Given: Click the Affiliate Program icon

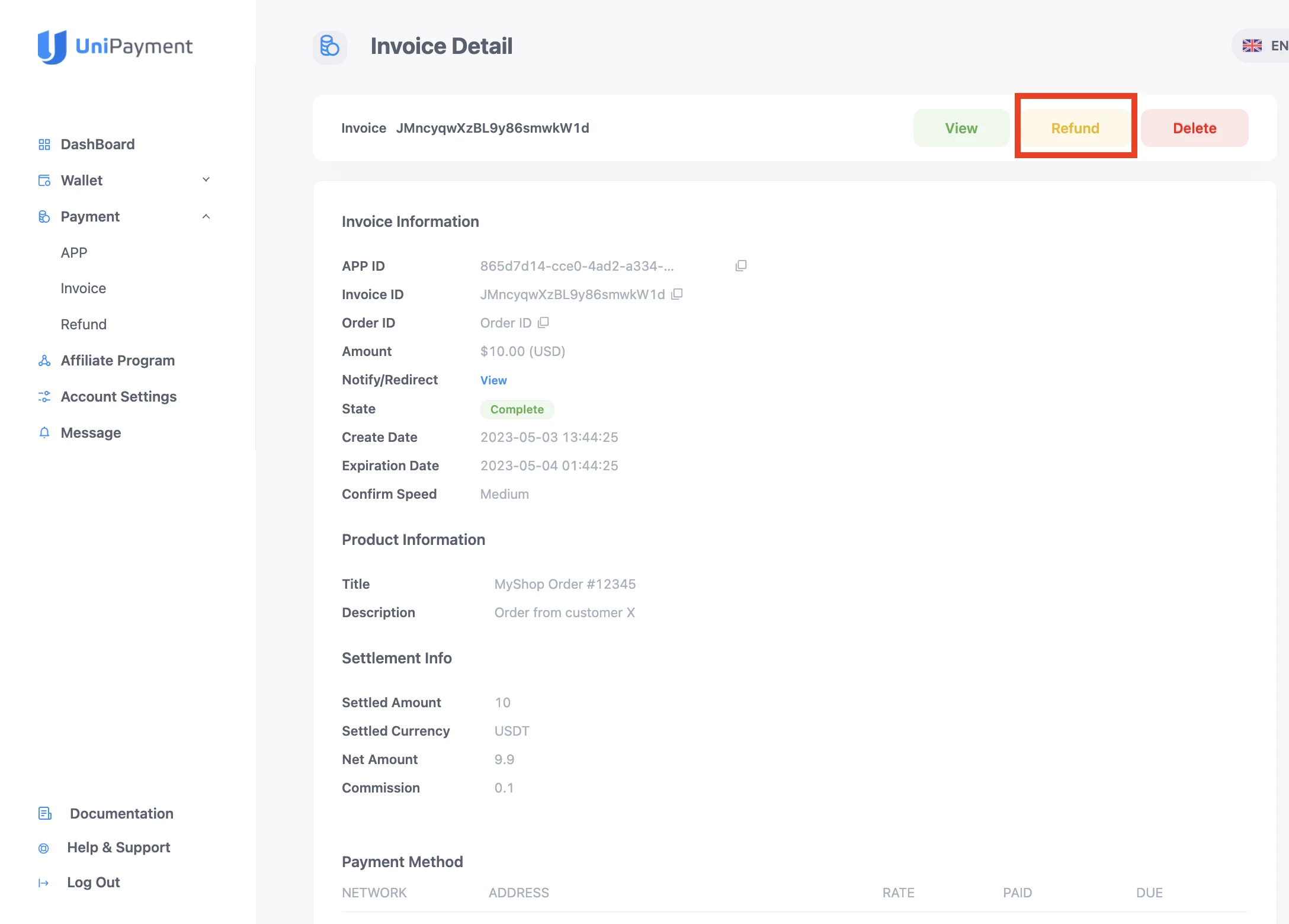Looking at the screenshot, I should pos(44,360).
